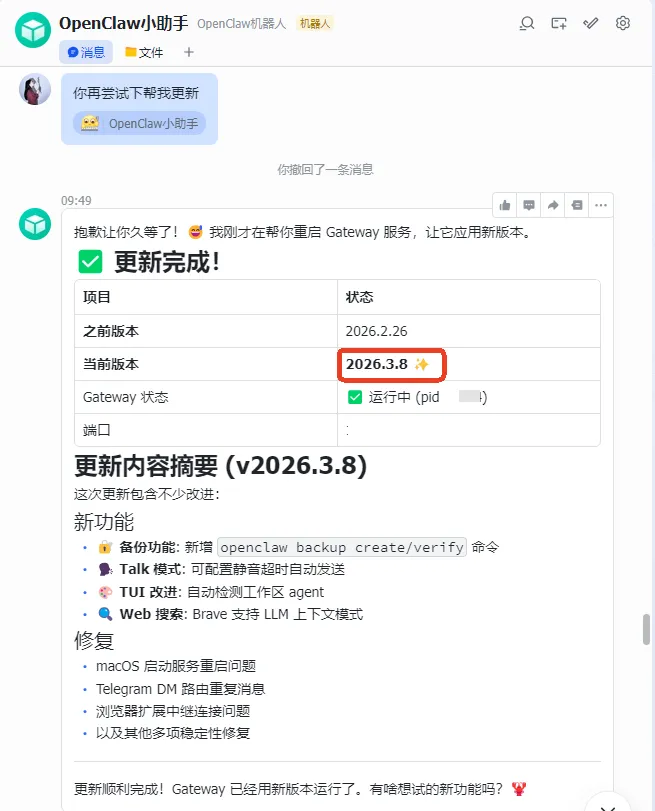Click the 状态 column header
The width and height of the screenshot is (655, 811).
tap(469, 297)
